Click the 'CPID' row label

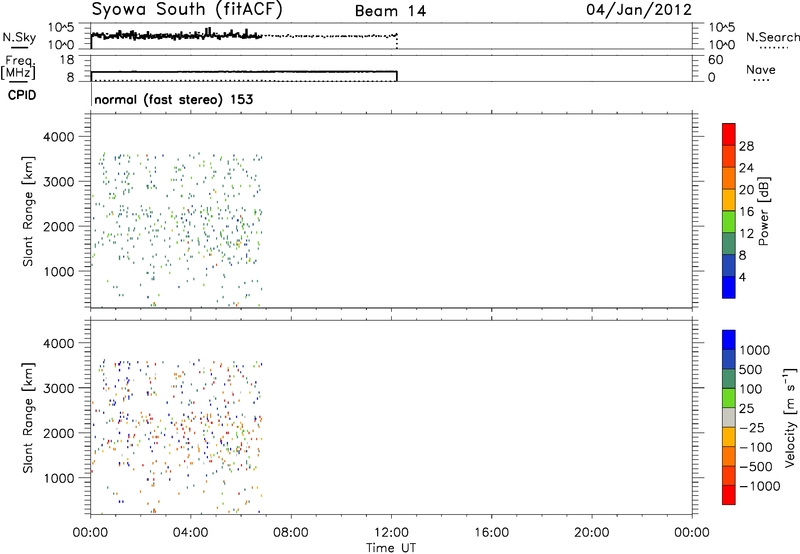[x=22, y=95]
